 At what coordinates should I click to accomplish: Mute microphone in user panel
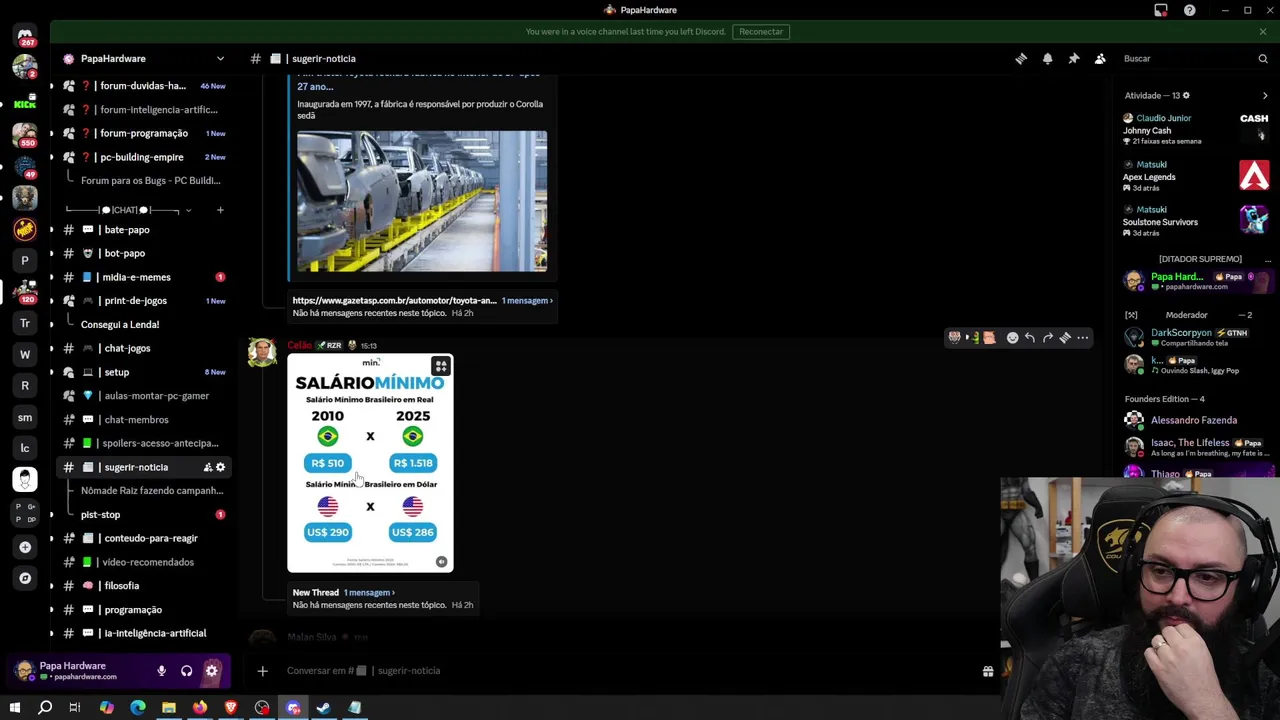click(x=161, y=671)
